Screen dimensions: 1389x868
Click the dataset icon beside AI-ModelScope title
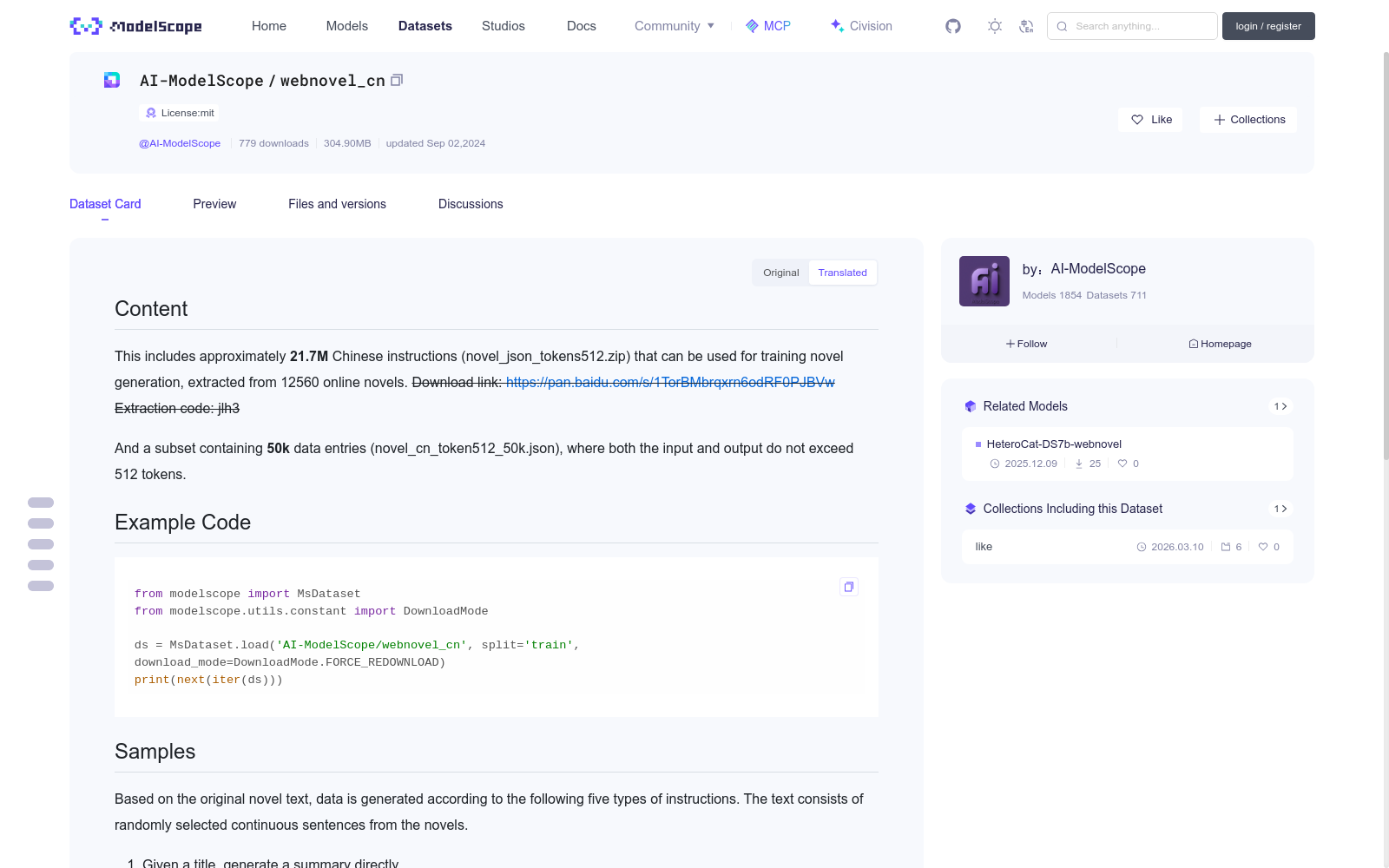coord(112,80)
